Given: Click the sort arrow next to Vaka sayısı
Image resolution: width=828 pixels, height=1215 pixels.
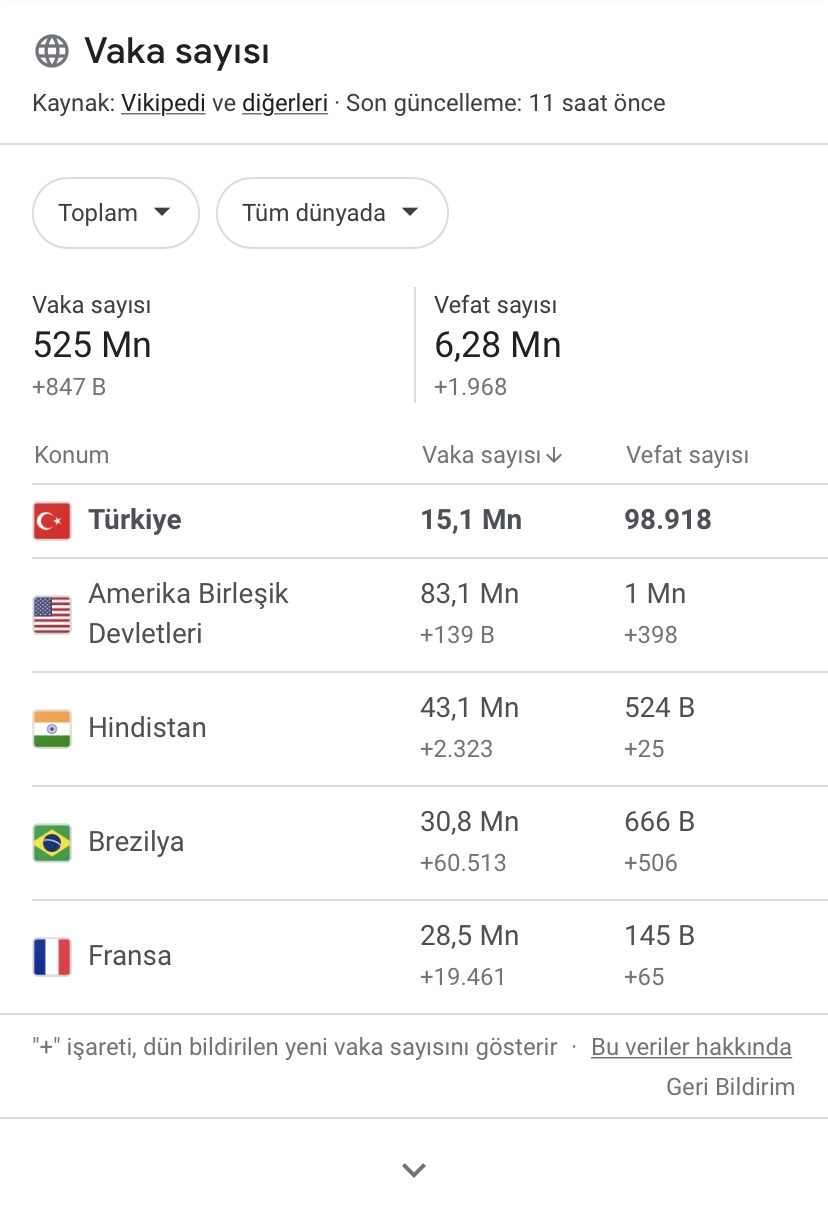Looking at the screenshot, I should [554, 456].
